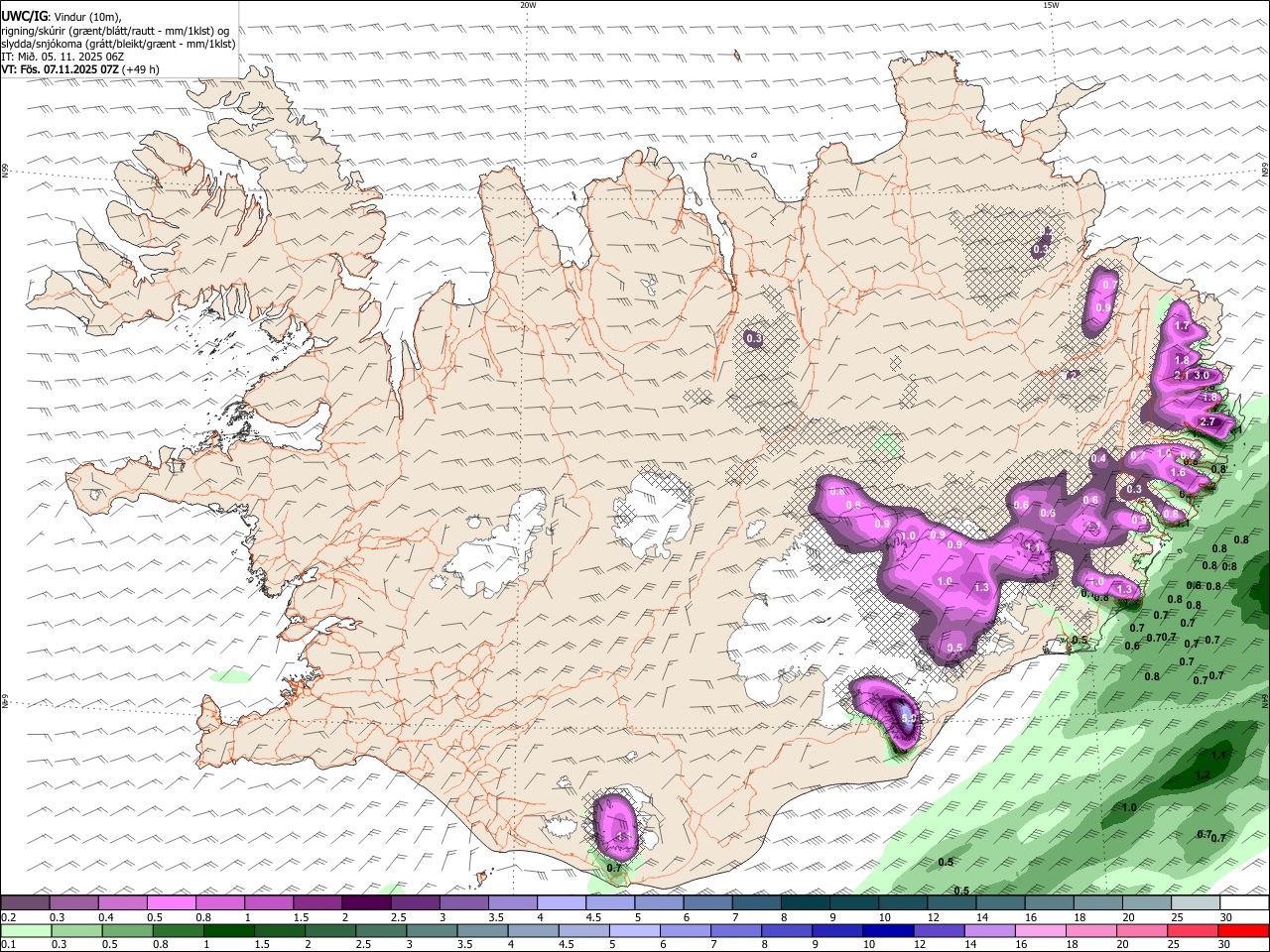The image size is (1270, 952).
Task: Click the slydda/snjókoma legend description line
Action: (118, 43)
